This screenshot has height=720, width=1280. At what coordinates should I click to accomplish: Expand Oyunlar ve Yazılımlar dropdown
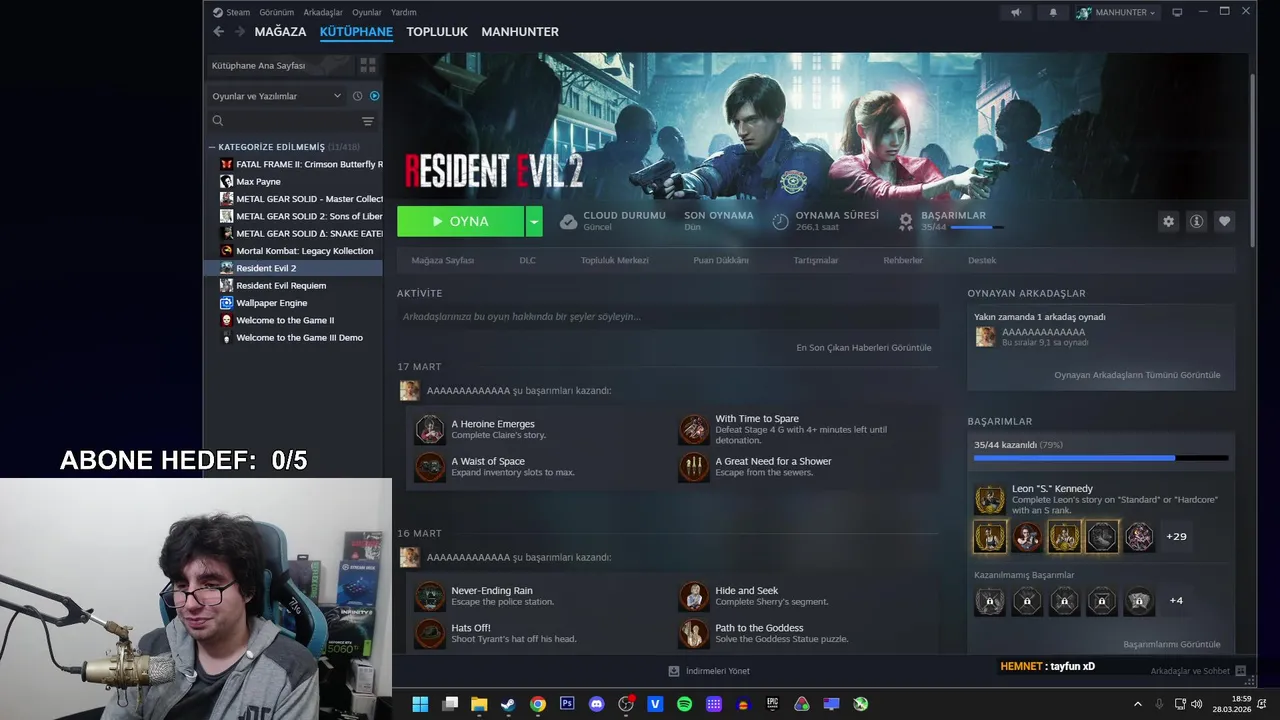point(277,96)
